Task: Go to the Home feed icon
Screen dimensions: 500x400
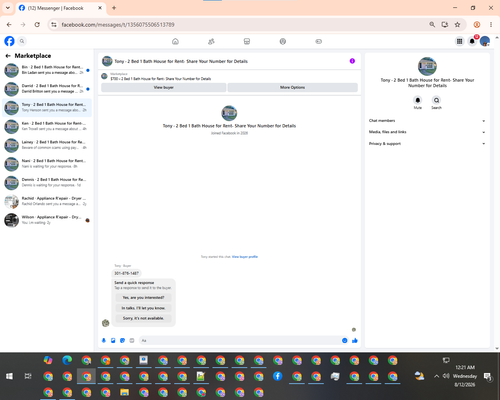Action: (x=175, y=41)
